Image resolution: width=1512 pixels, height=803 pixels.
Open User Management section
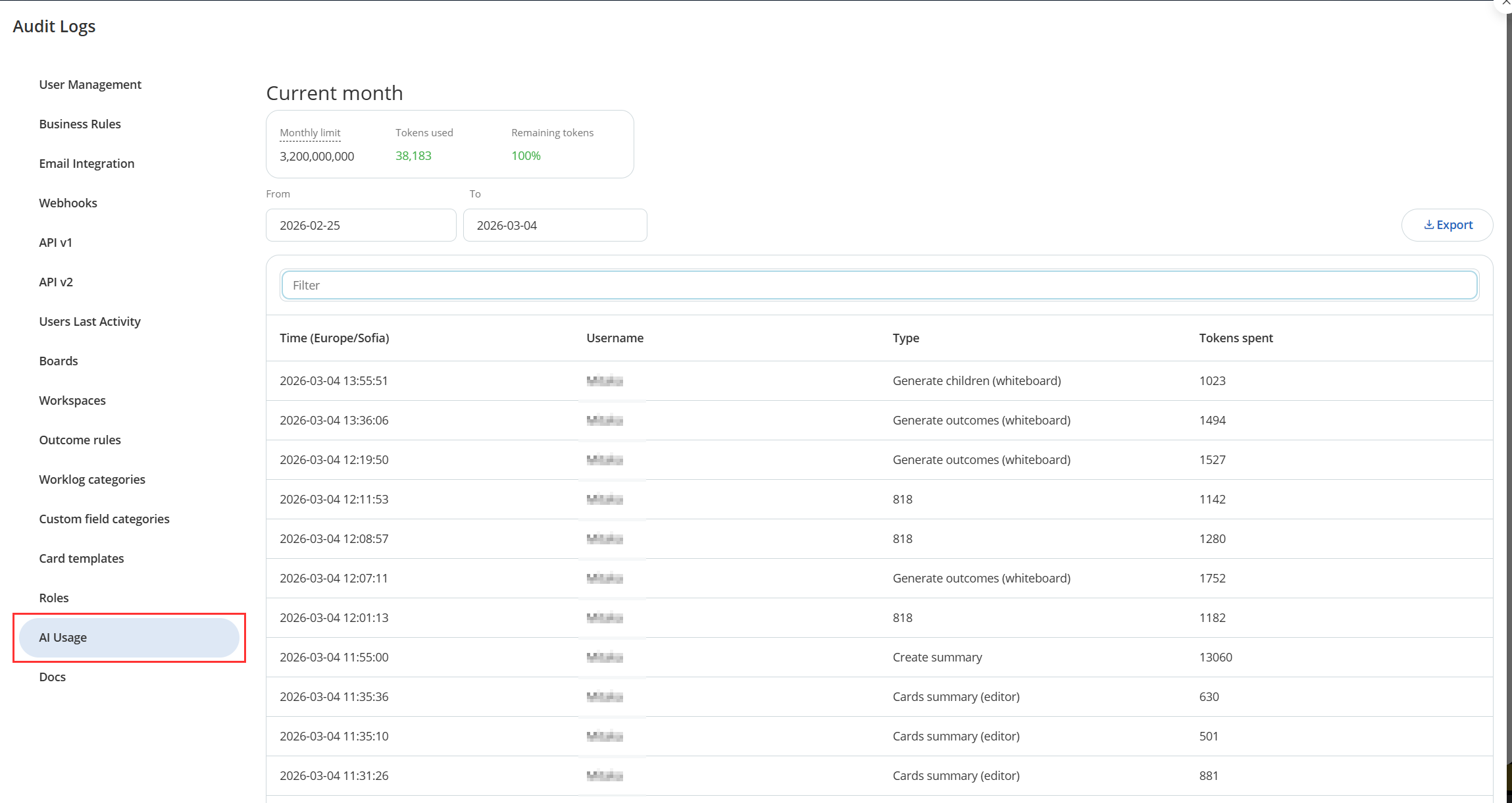pos(90,84)
